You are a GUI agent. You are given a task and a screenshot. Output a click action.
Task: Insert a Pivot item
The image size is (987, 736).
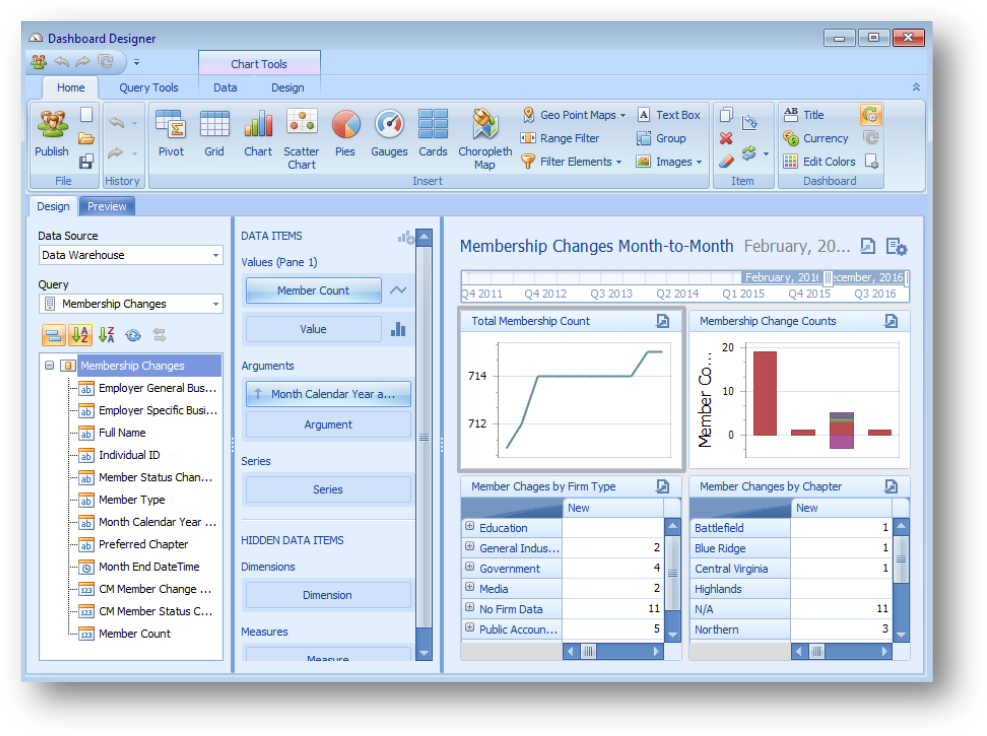(x=171, y=132)
